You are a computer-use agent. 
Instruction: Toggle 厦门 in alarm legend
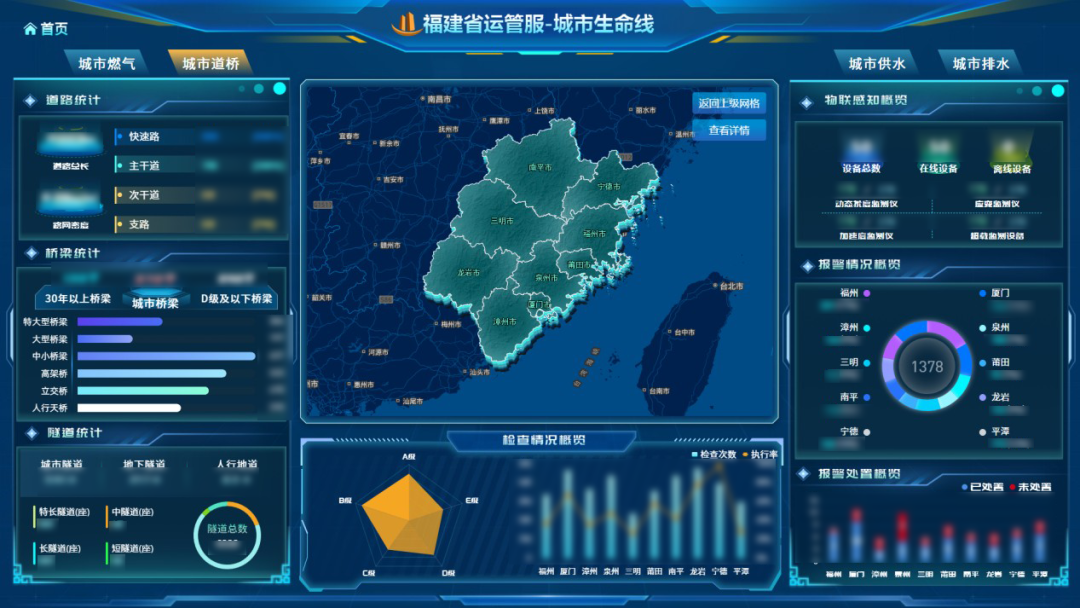click(x=995, y=293)
